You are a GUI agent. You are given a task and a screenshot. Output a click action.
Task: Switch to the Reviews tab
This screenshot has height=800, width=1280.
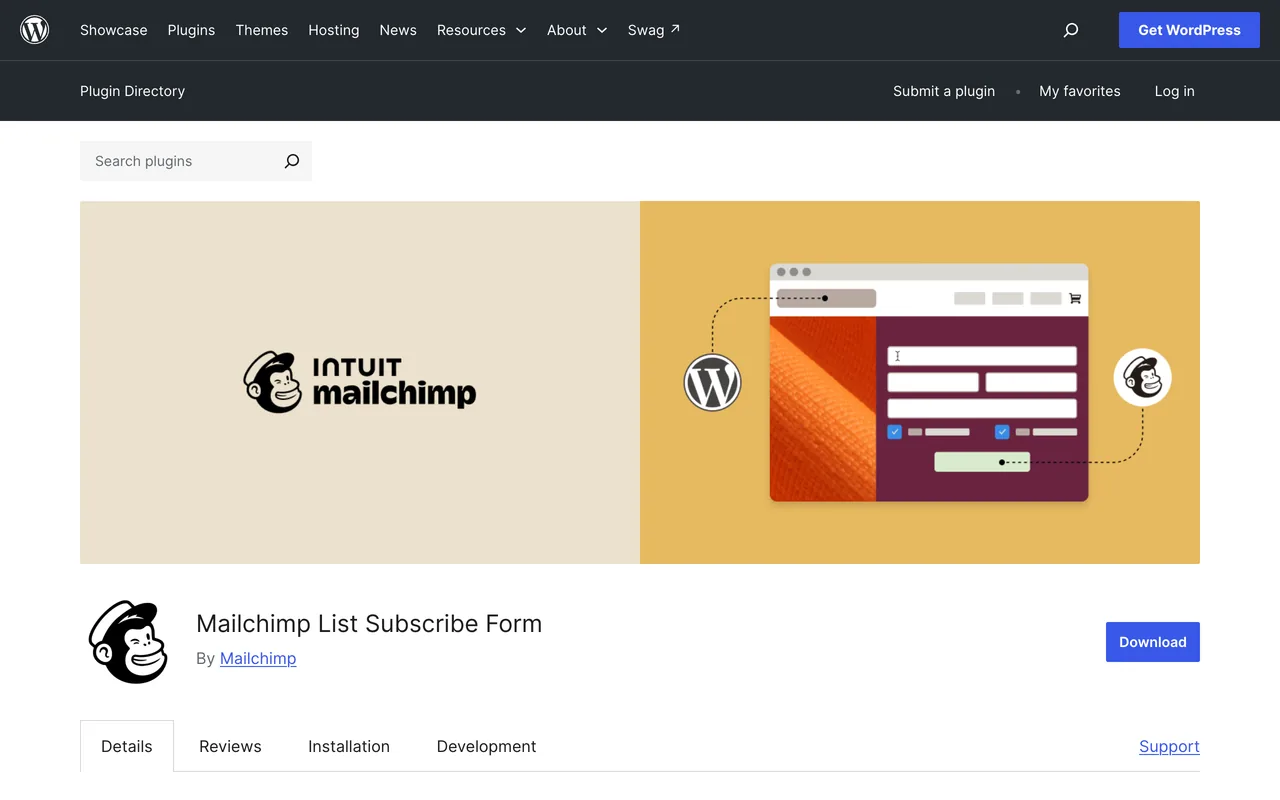coord(230,746)
